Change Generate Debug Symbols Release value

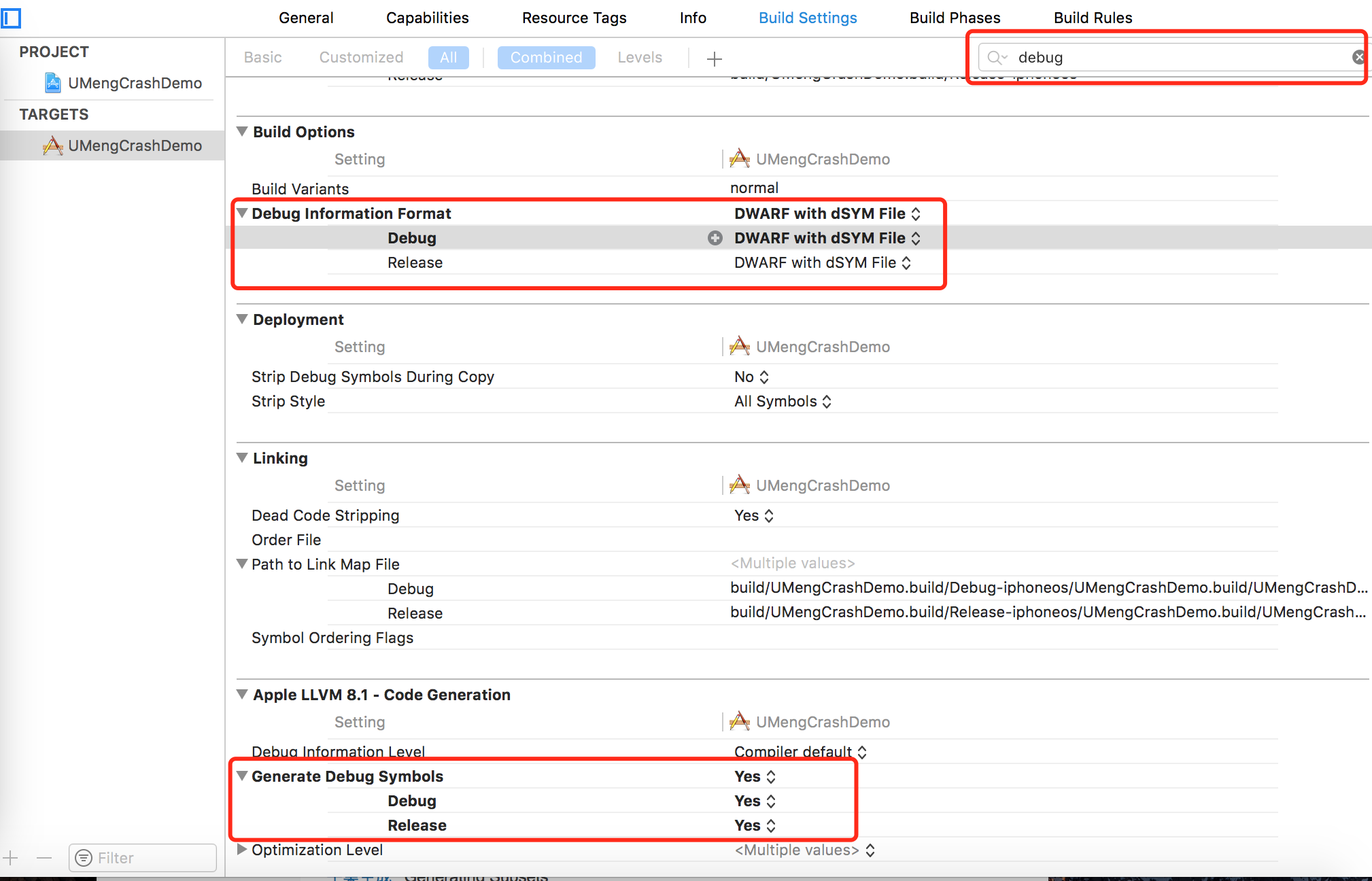coord(755,825)
